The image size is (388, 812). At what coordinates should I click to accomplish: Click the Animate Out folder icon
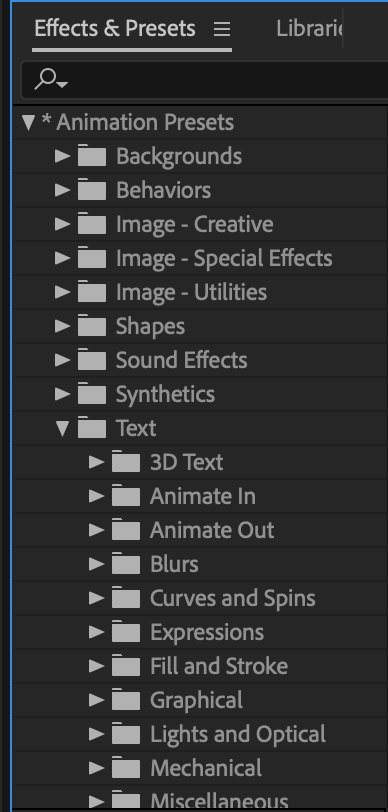pyautogui.click(x=126, y=530)
